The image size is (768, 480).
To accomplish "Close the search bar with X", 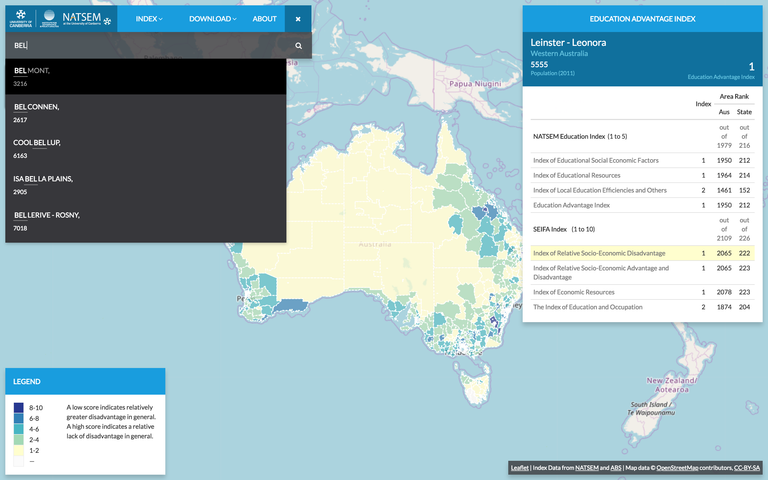I will [x=298, y=19].
